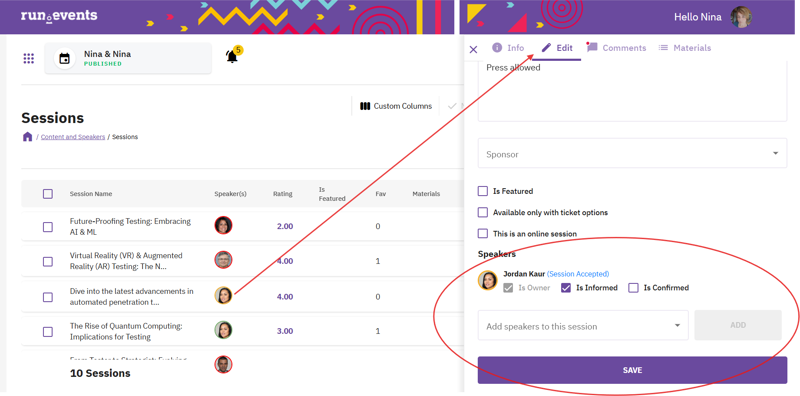Open the Comments tab
This screenshot has width=800, height=396.
coord(616,48)
